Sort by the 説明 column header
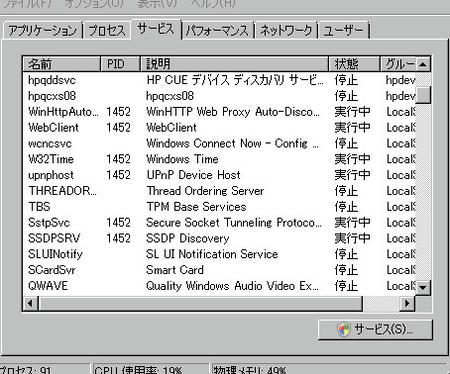Viewport: 450px width, 374px height. point(234,64)
